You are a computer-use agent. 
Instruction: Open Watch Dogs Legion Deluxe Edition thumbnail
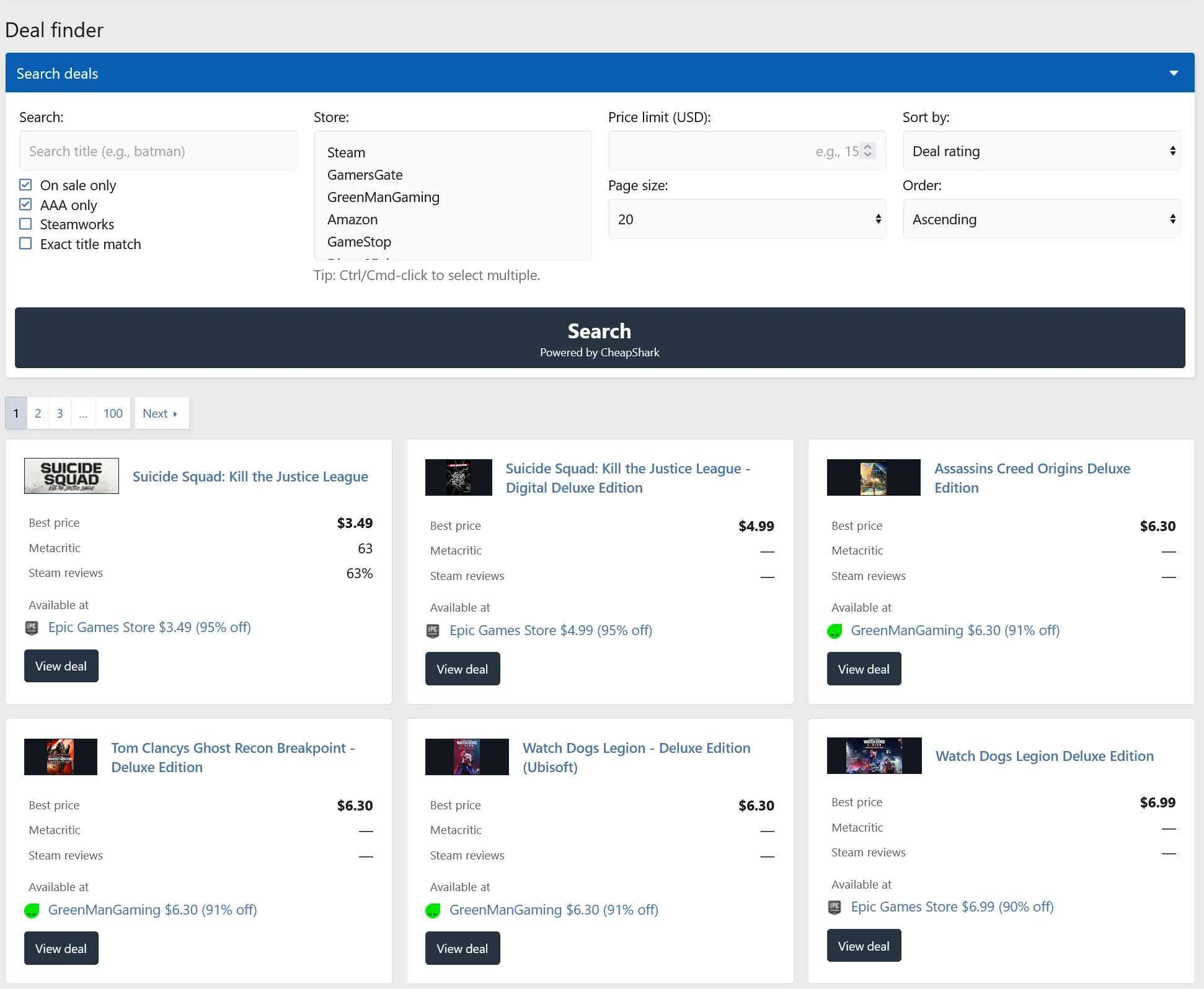pyautogui.click(x=874, y=755)
